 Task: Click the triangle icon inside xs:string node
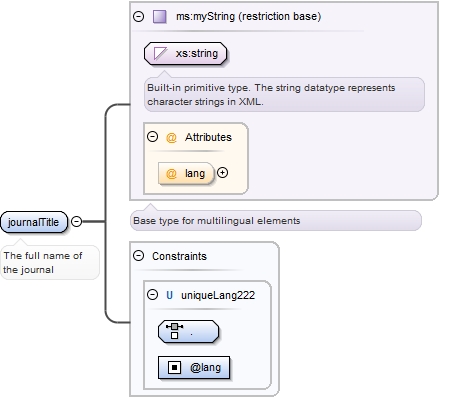[160, 53]
